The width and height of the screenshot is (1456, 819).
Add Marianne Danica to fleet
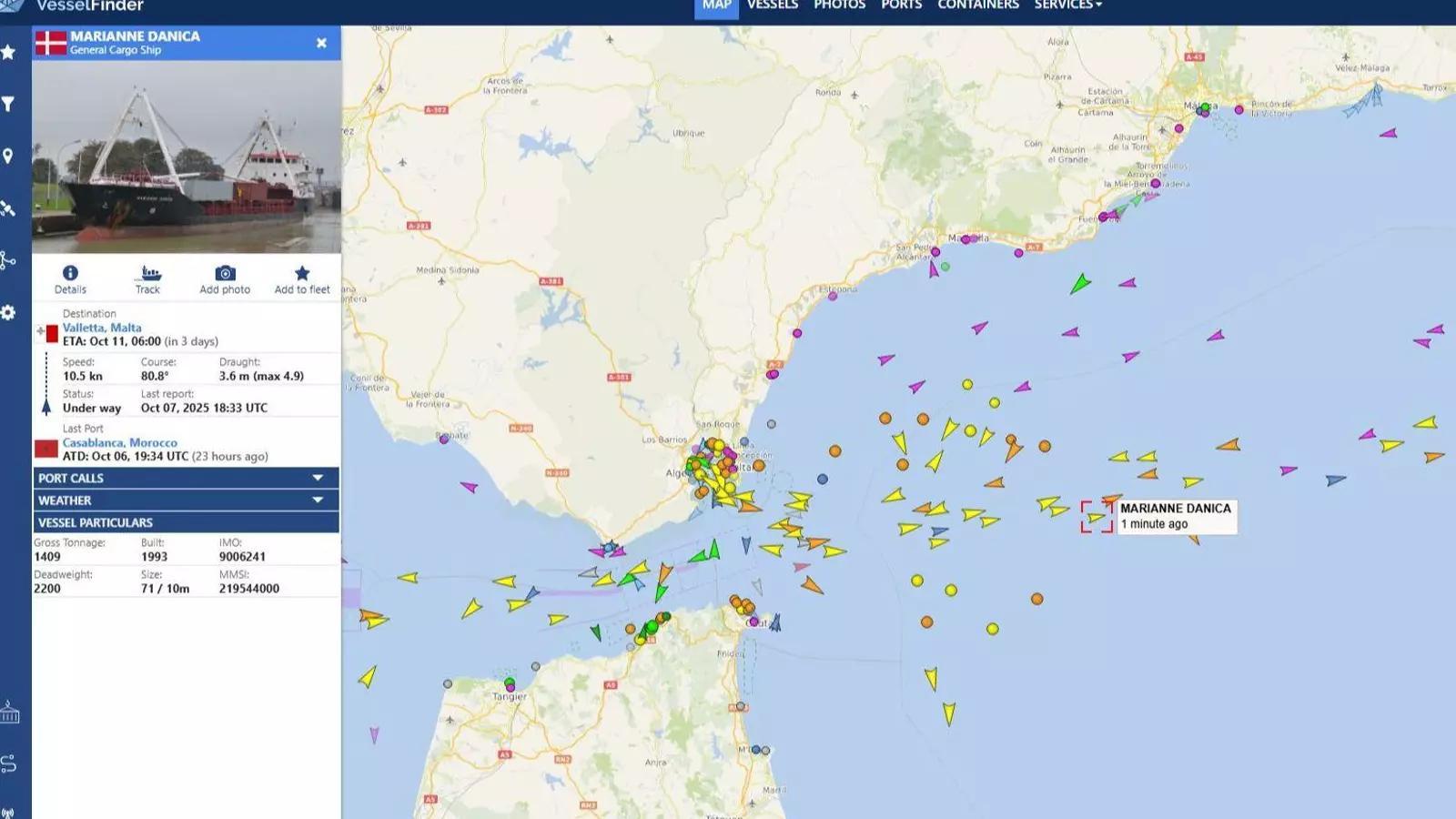point(302,279)
